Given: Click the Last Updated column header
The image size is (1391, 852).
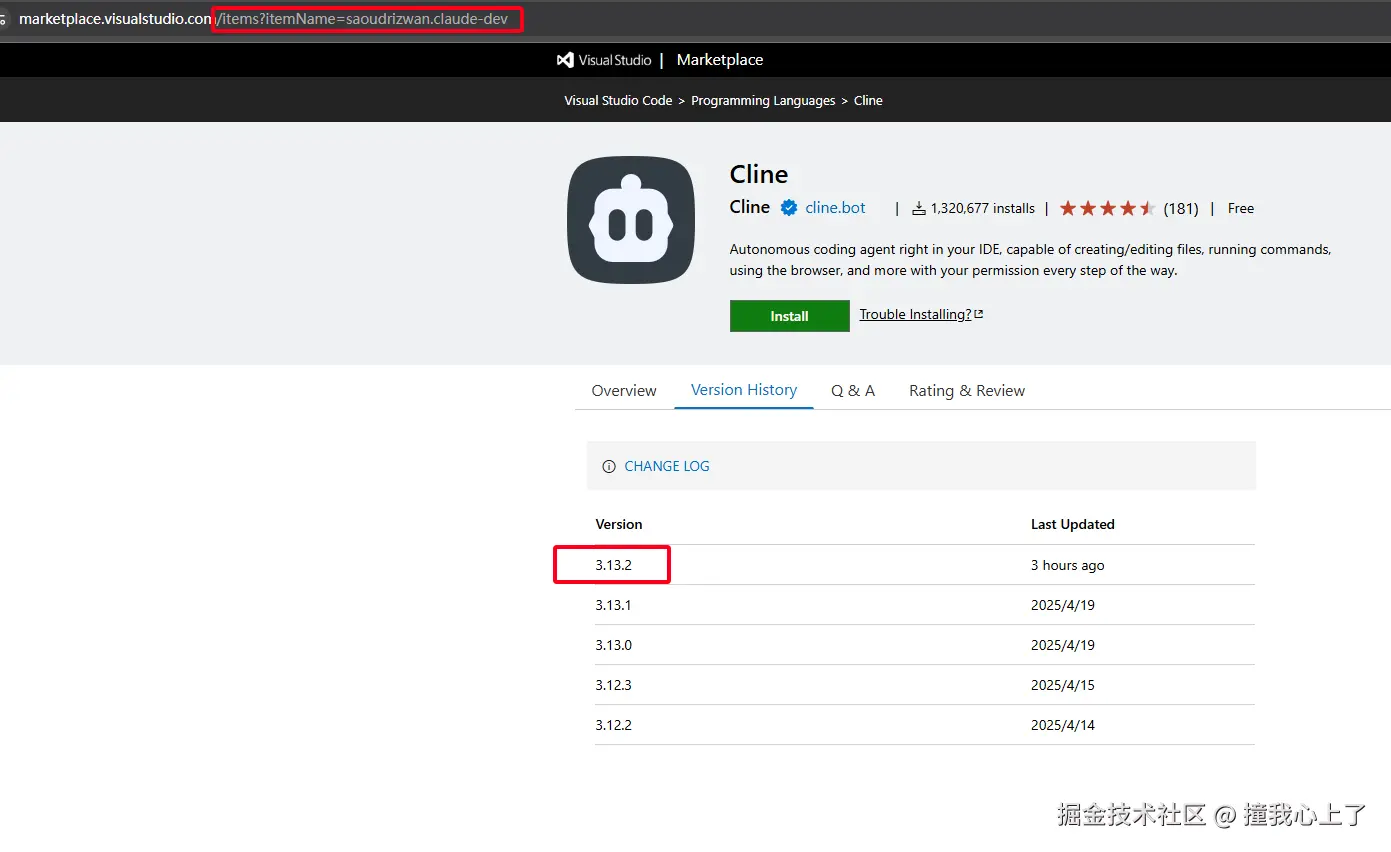Looking at the screenshot, I should pyautogui.click(x=1072, y=524).
